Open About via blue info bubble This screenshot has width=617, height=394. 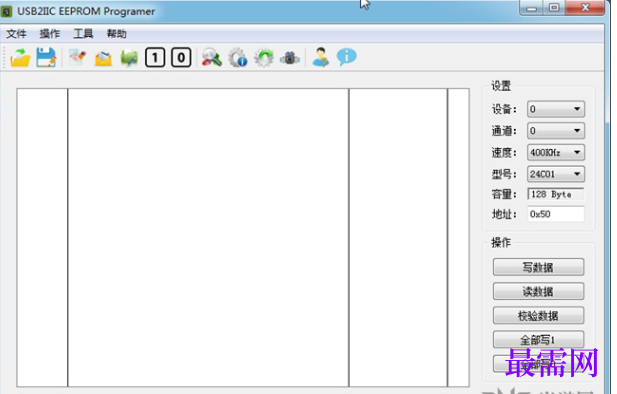click(x=347, y=57)
